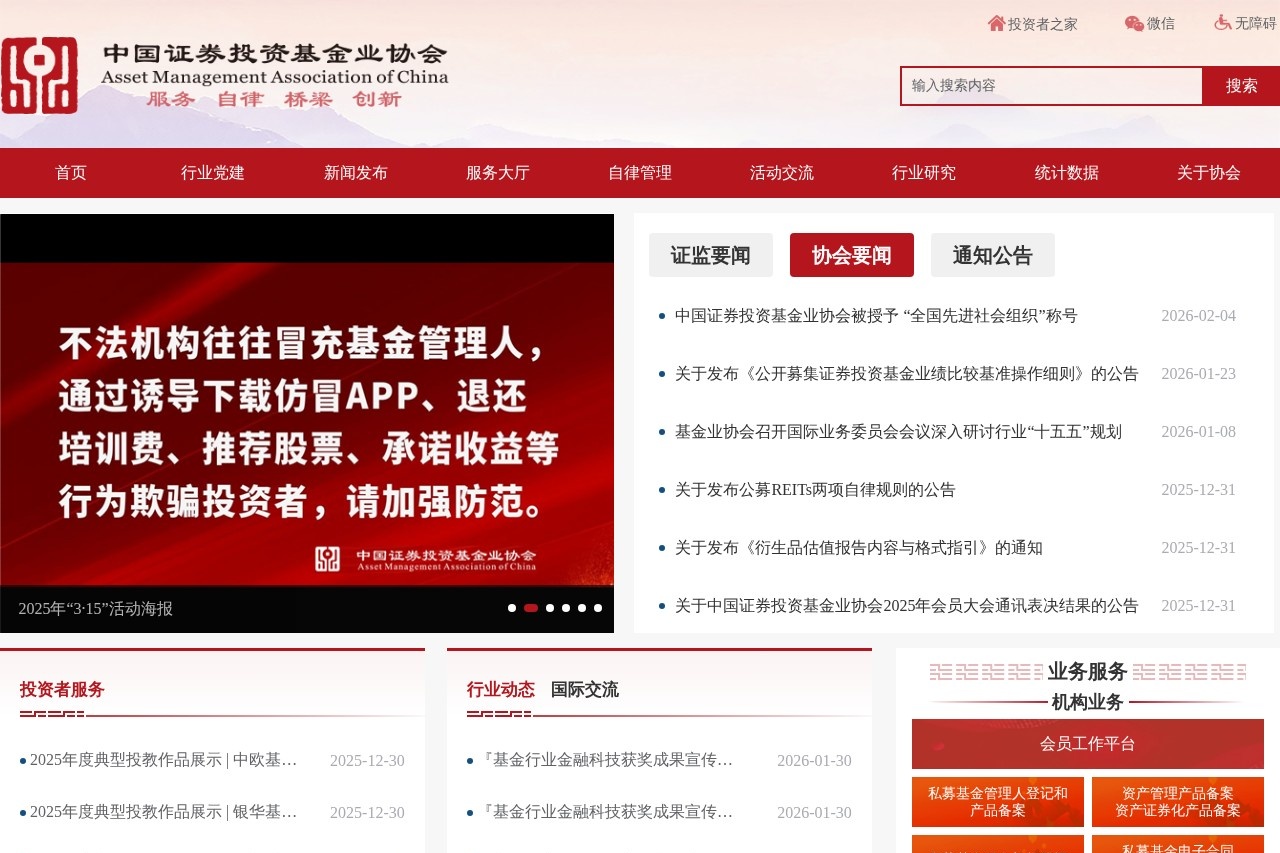Click the 机构业务 subheading
This screenshot has width=1280, height=853.
pyautogui.click(x=1088, y=702)
